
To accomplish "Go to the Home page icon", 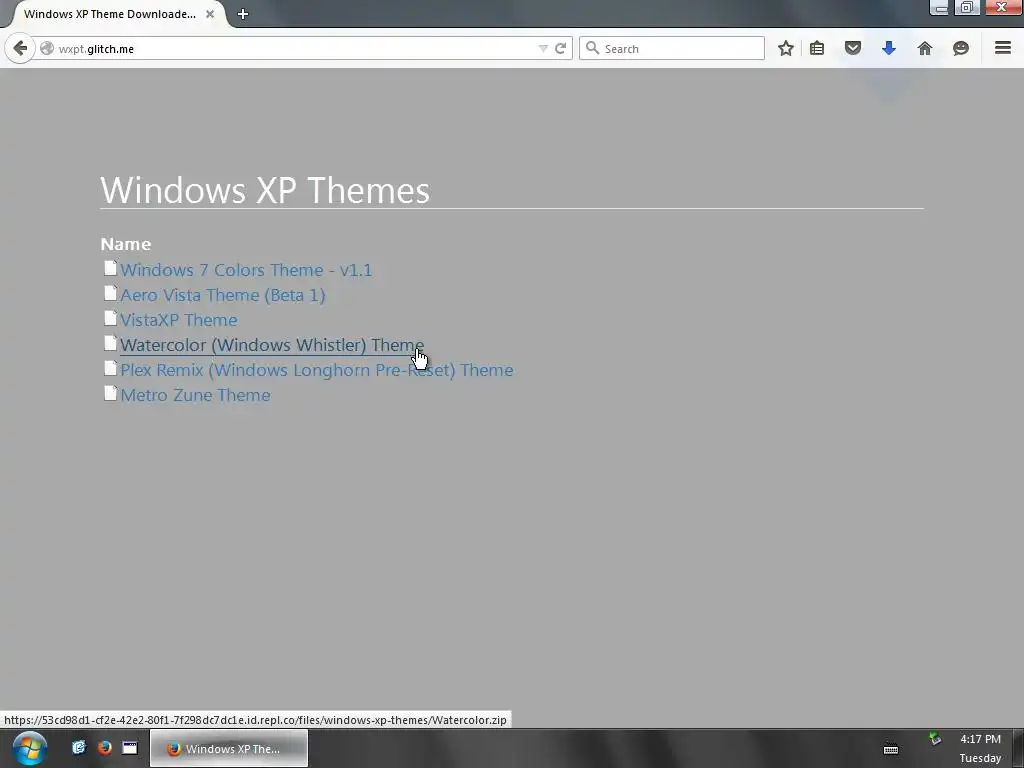I will (925, 48).
